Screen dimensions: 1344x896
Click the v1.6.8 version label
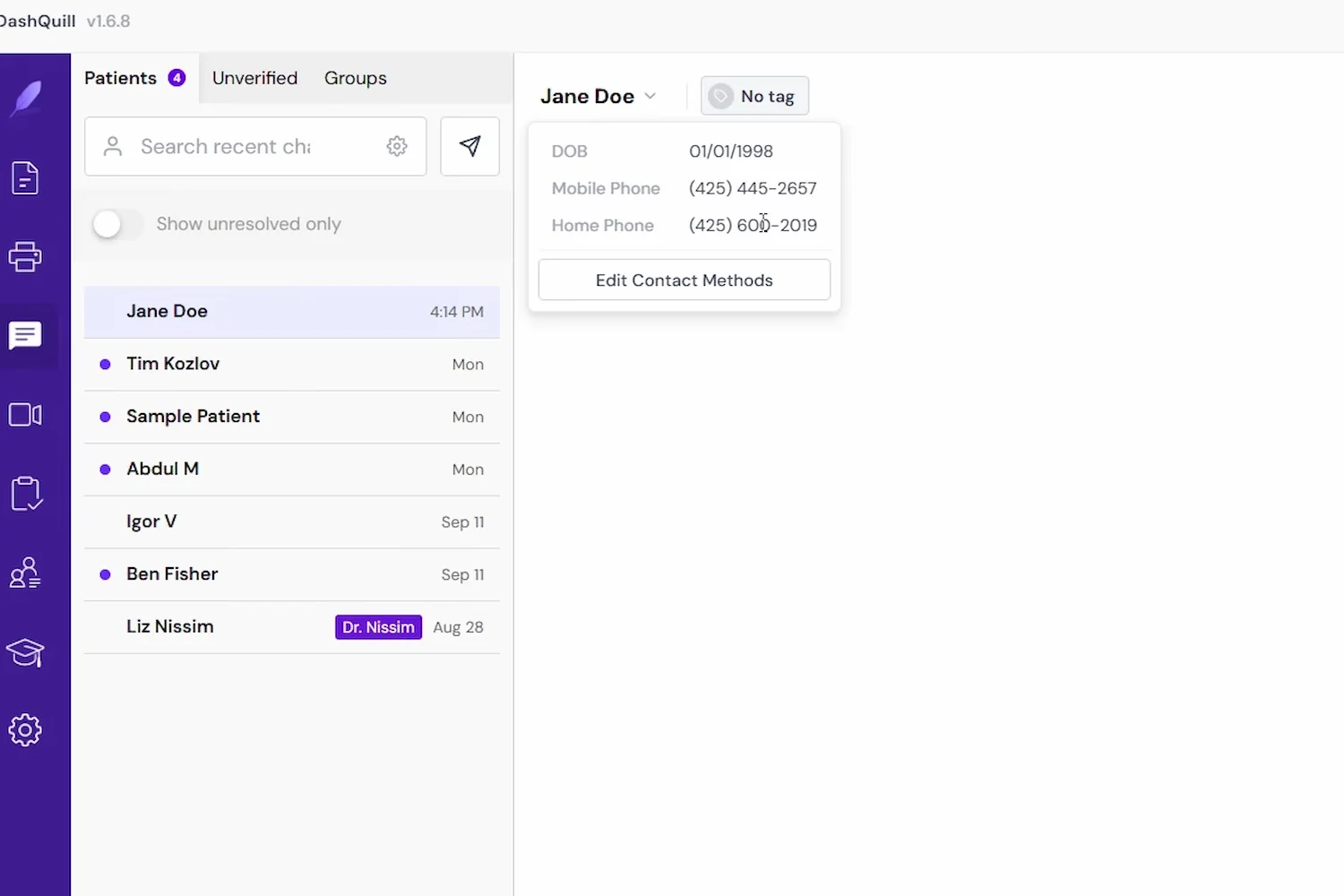point(108,21)
